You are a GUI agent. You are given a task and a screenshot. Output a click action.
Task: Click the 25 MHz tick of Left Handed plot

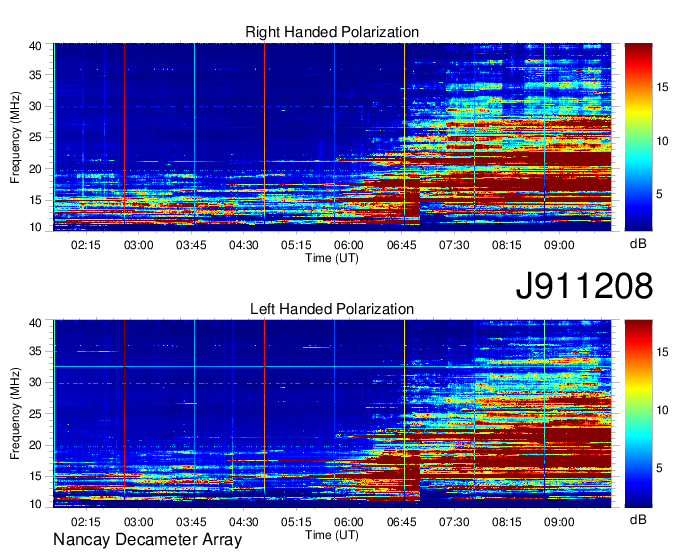[35, 414]
